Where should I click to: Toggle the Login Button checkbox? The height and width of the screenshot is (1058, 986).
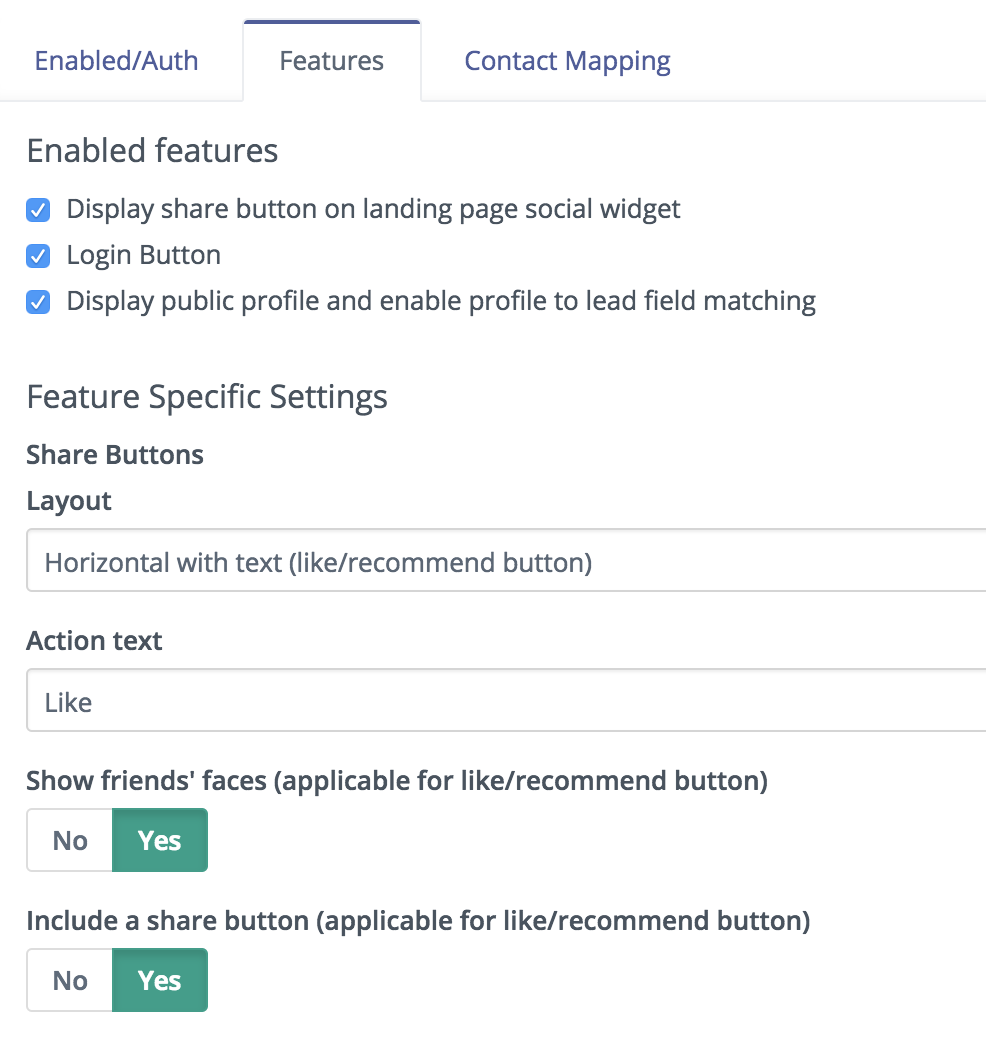[38, 256]
